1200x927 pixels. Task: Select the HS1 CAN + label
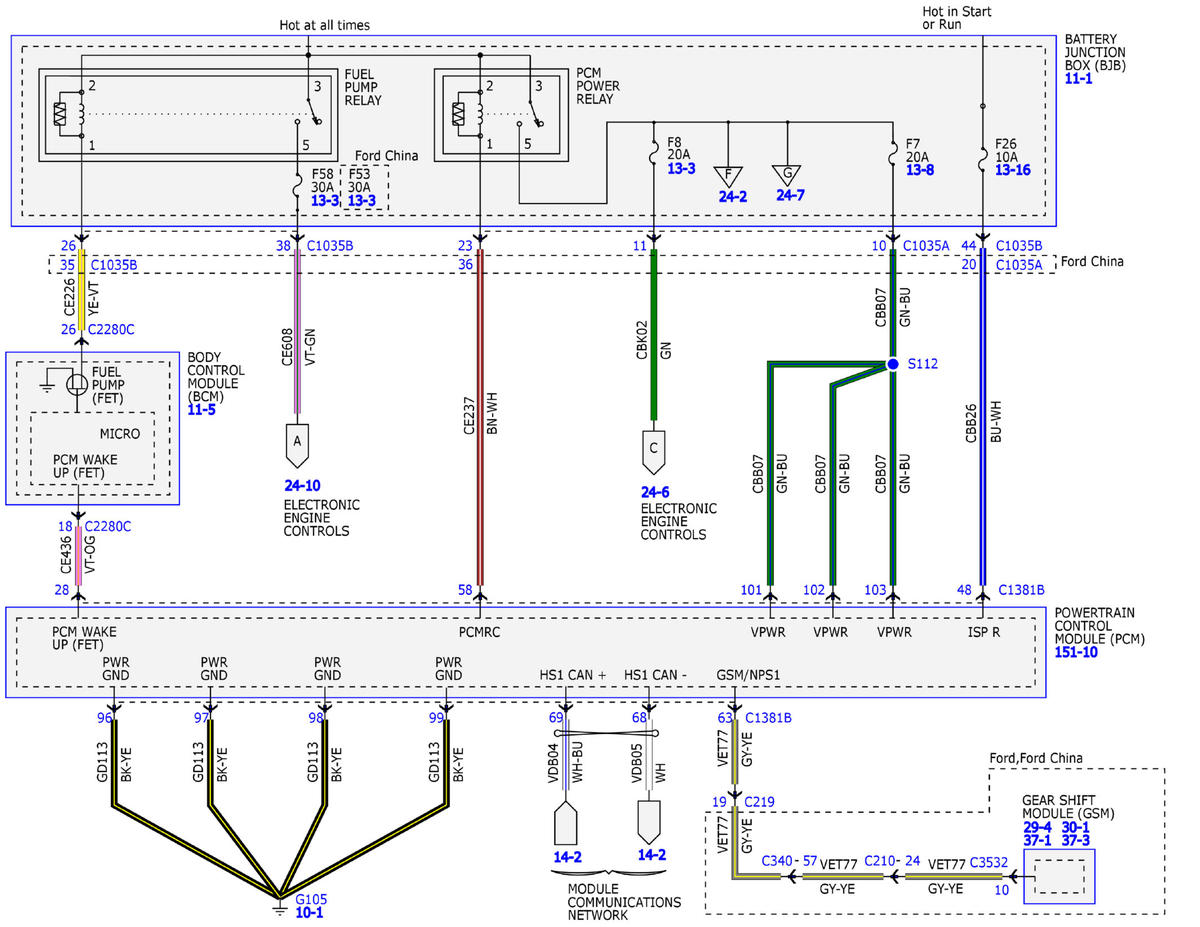[574, 675]
